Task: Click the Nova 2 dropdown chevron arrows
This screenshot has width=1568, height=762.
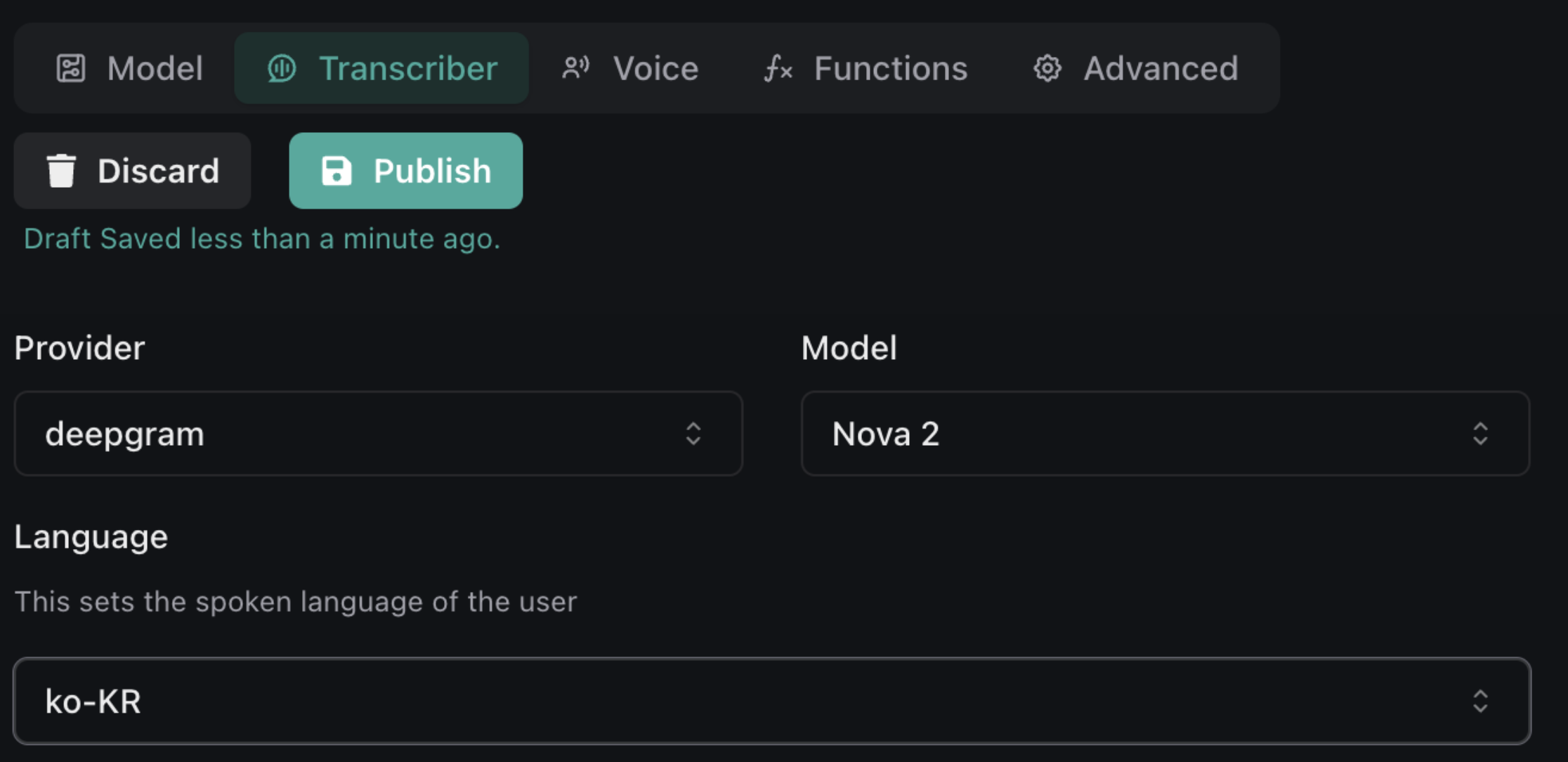Action: 1480,434
